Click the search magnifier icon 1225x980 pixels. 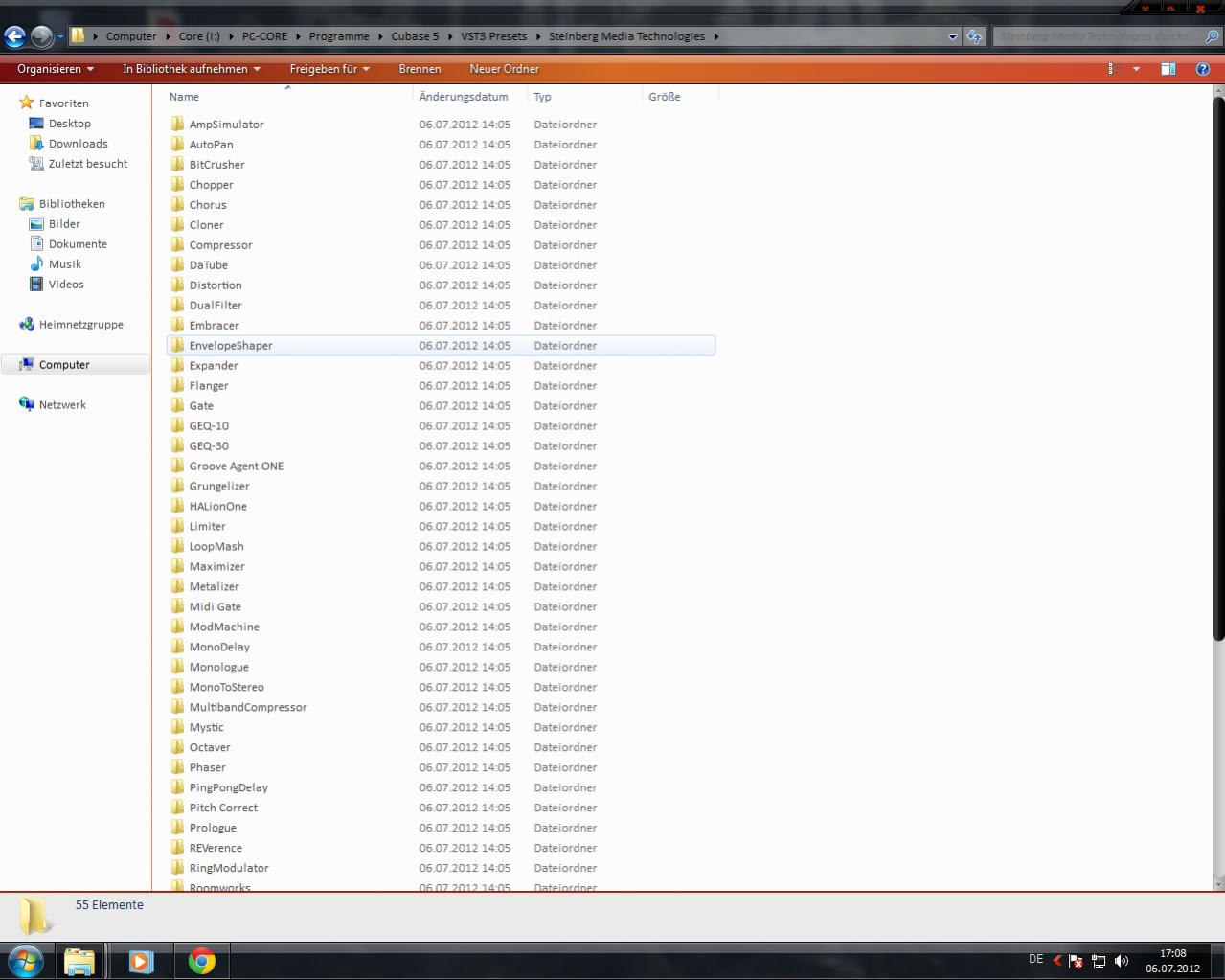tap(1213, 36)
